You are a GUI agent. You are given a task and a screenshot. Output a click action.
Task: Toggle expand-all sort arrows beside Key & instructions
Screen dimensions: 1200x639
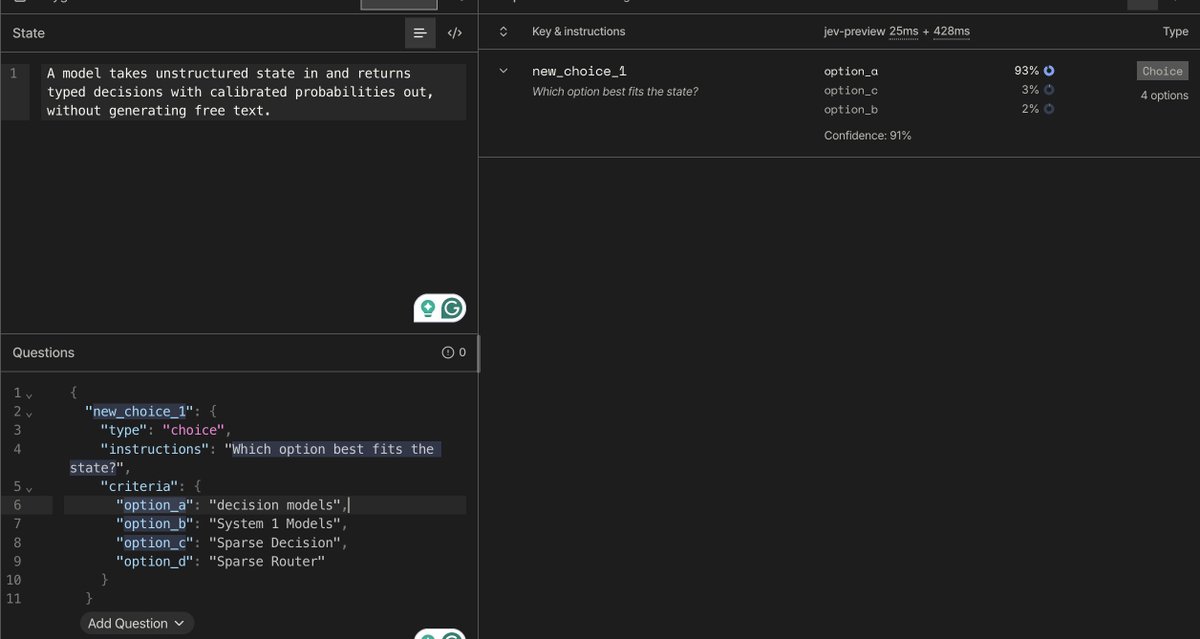coord(503,32)
